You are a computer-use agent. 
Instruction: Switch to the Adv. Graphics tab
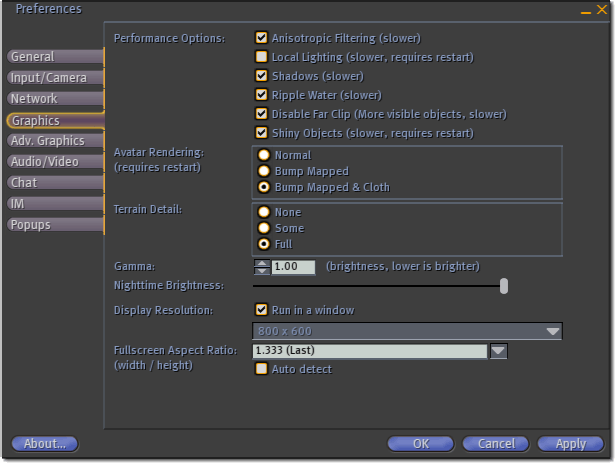(x=55, y=140)
